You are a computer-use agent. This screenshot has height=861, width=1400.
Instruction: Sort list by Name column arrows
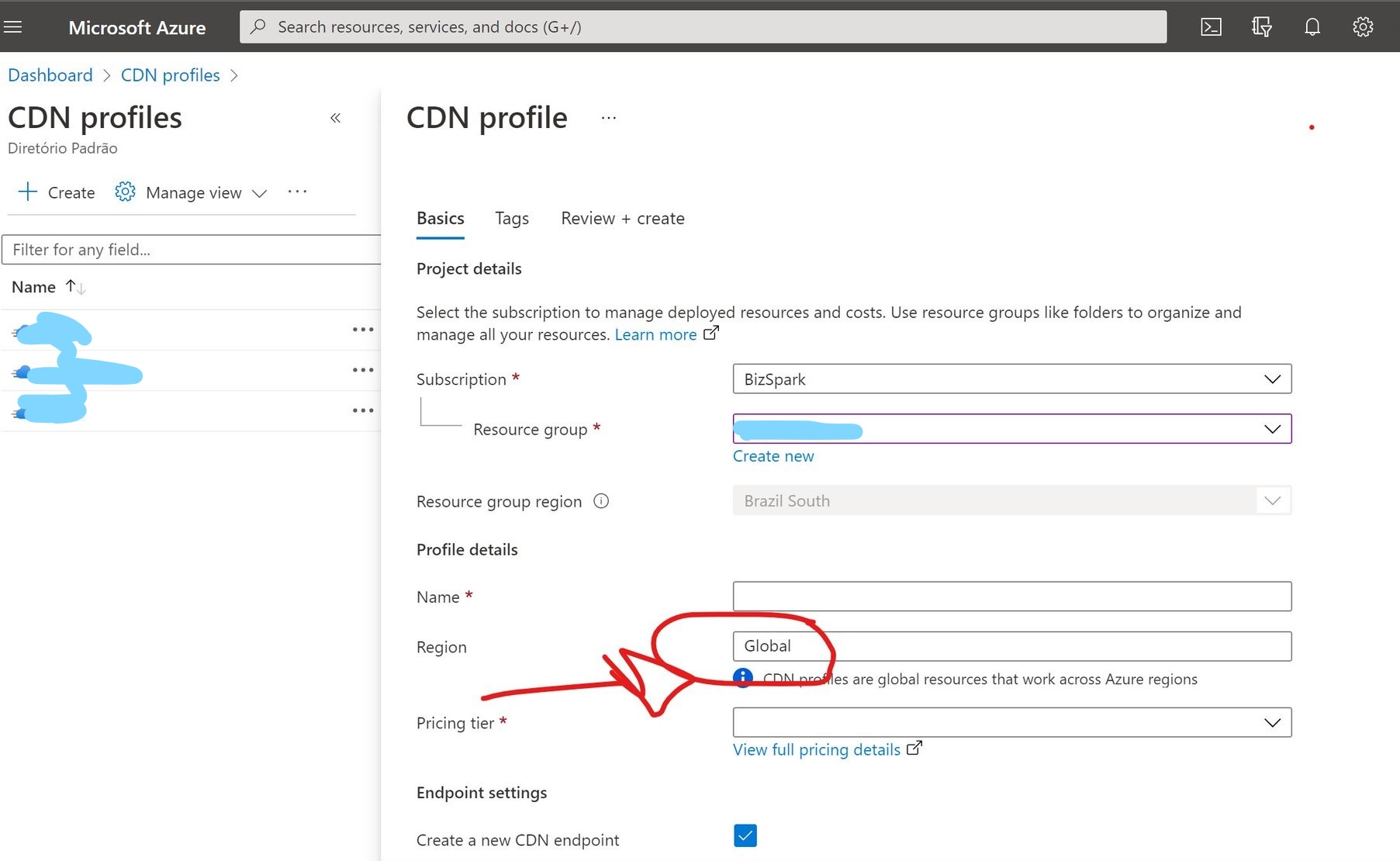(x=75, y=287)
